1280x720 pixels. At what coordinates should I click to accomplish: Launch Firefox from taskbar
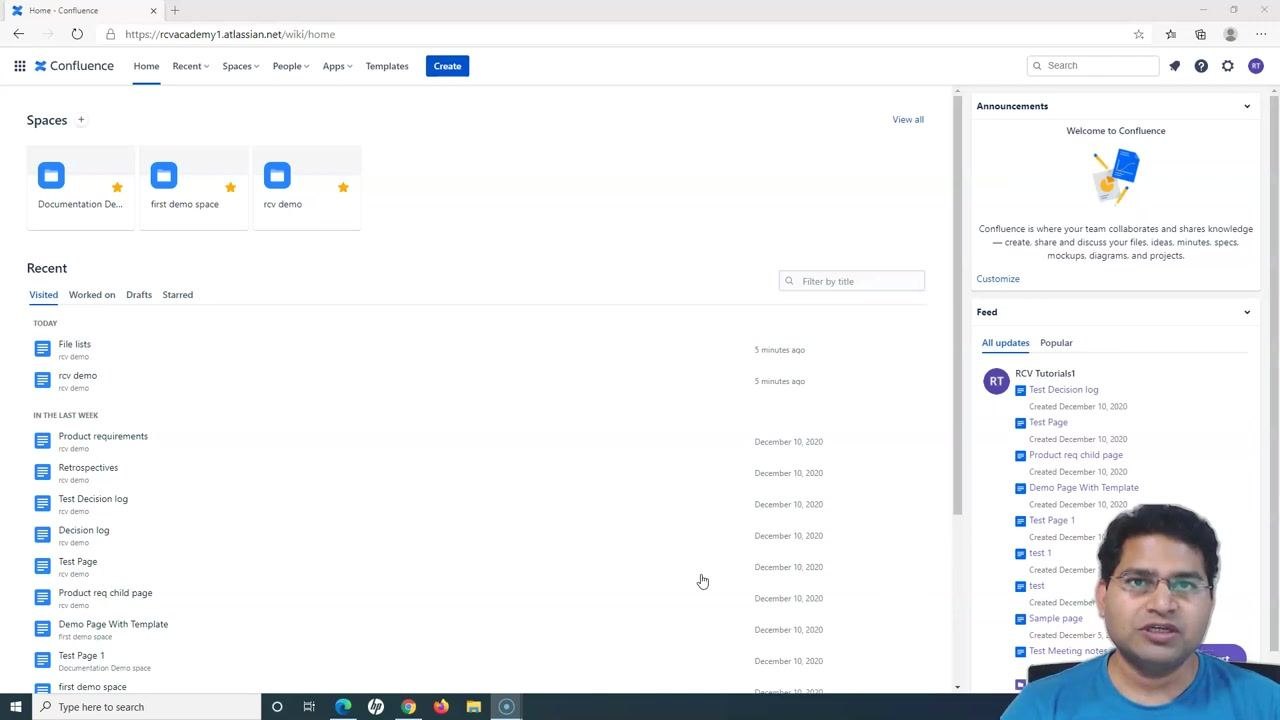pyautogui.click(x=441, y=707)
